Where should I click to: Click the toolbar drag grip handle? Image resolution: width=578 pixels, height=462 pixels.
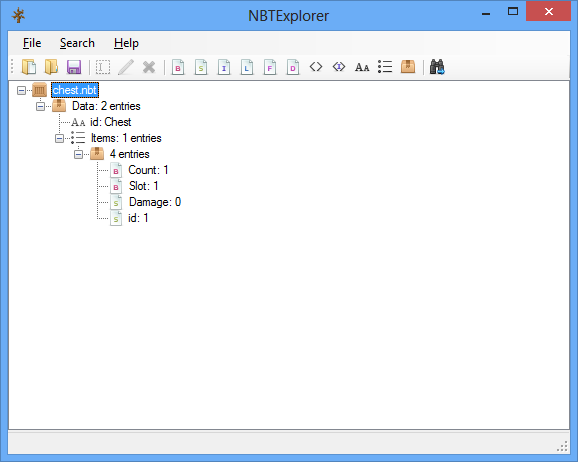[12, 67]
